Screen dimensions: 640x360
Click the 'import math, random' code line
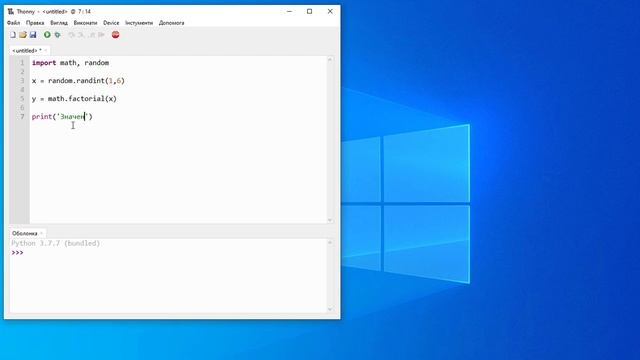[x=70, y=63]
